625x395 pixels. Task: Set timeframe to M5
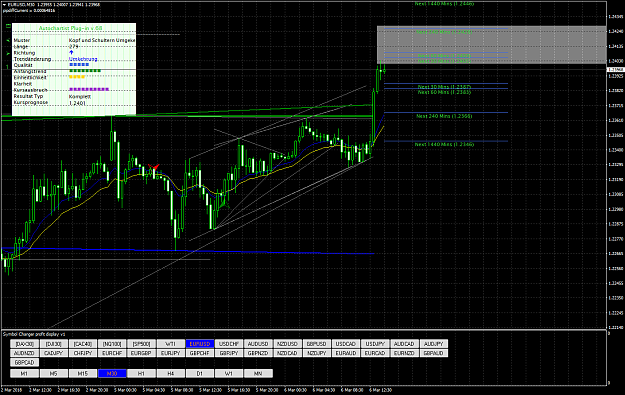54,373
